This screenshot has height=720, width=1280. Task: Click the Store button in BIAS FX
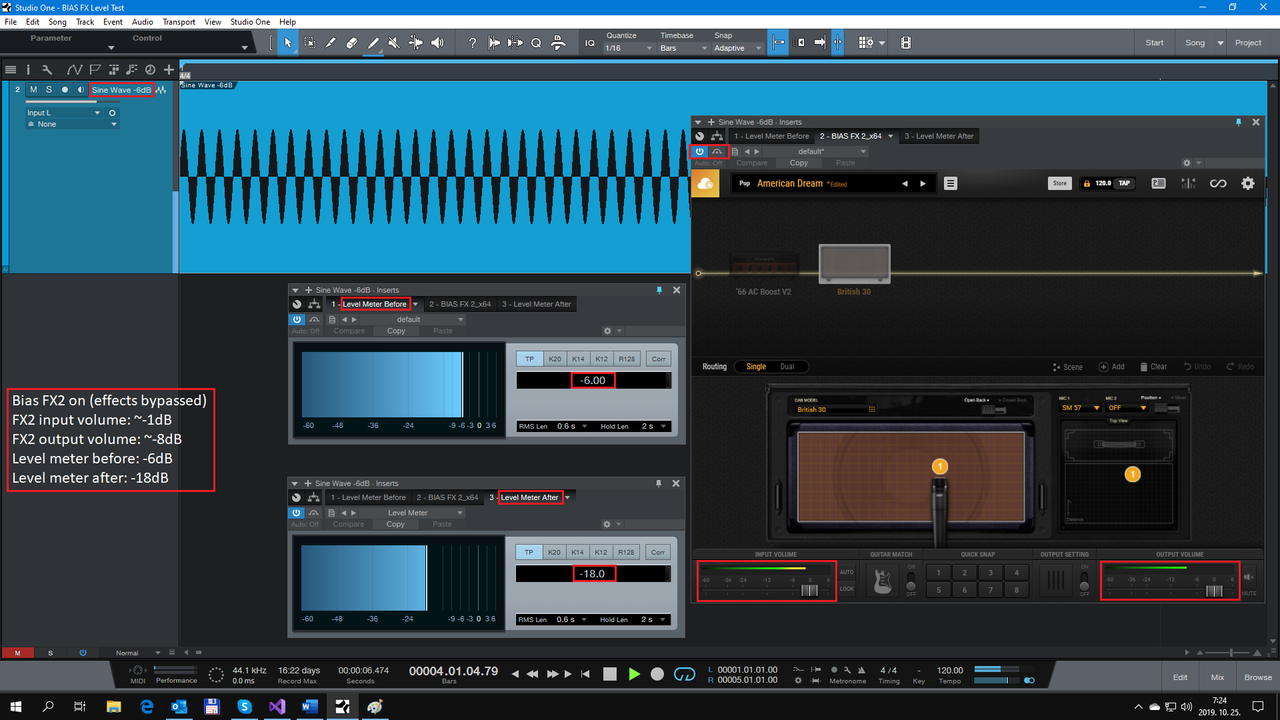coord(1059,183)
